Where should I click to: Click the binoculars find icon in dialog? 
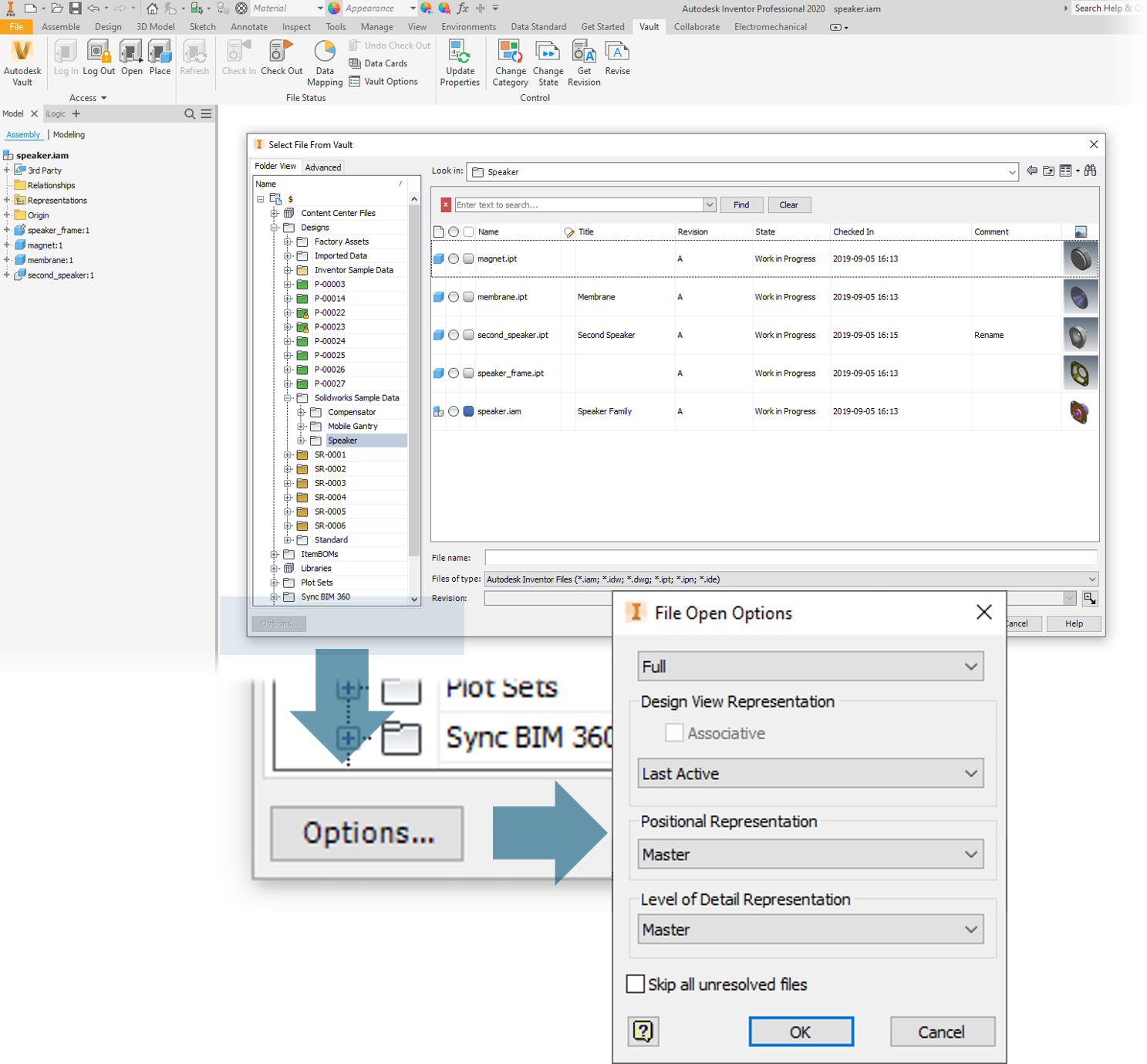point(1090,171)
